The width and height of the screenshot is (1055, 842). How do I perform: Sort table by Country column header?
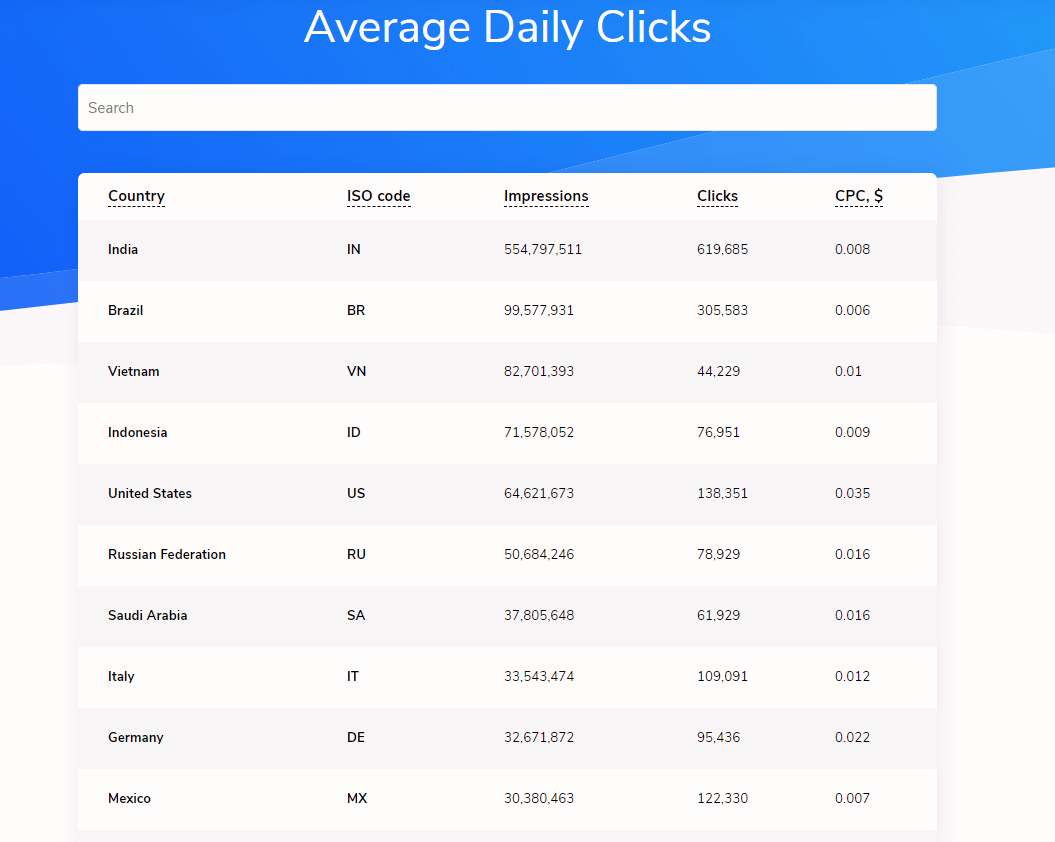tap(136, 196)
